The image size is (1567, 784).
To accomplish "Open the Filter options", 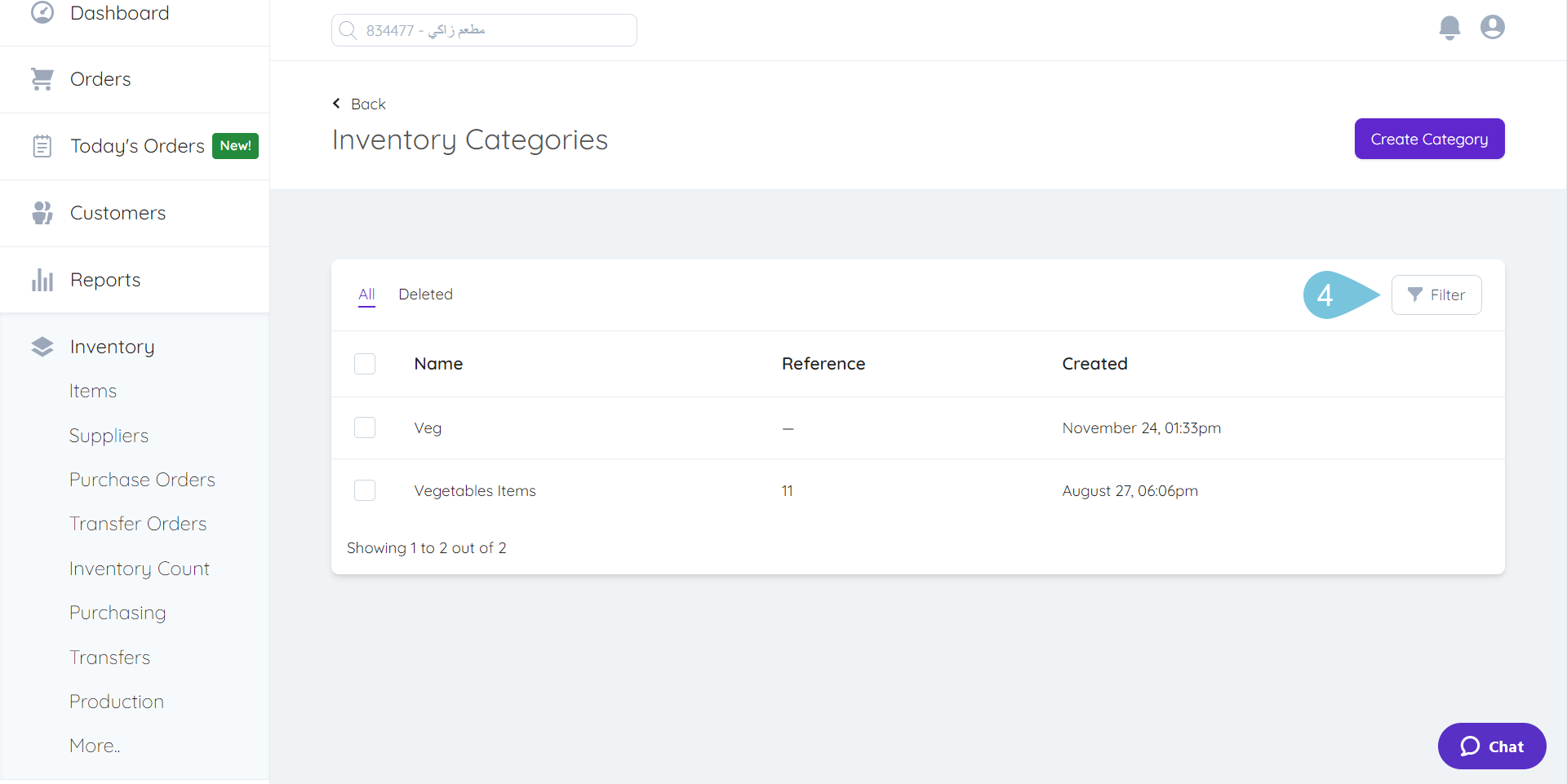I will [1436, 295].
